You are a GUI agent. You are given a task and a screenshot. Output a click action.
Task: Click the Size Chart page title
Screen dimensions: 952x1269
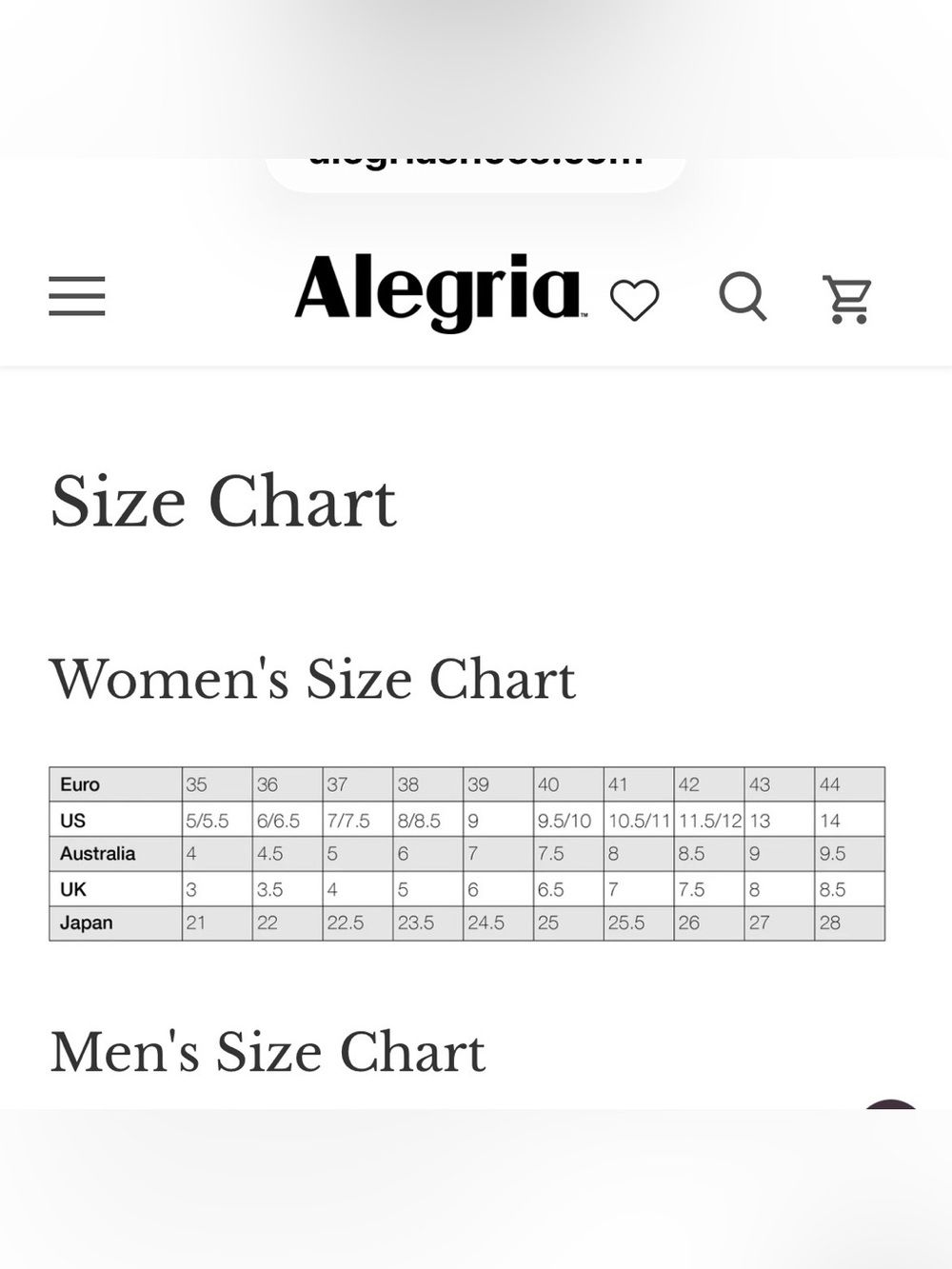[x=223, y=501]
